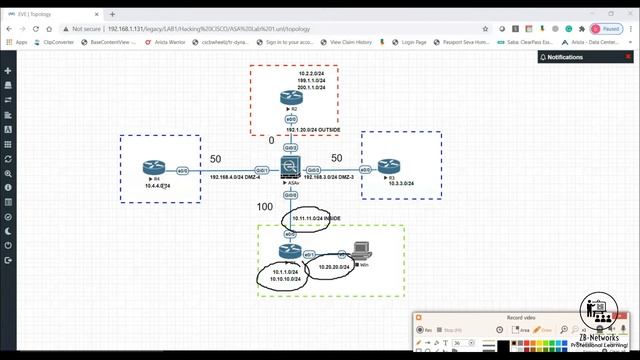This screenshot has height=360, width=640.
Task: Click the 192.168.4.0/24 DMZ-4 label
Action: [x=235, y=177]
